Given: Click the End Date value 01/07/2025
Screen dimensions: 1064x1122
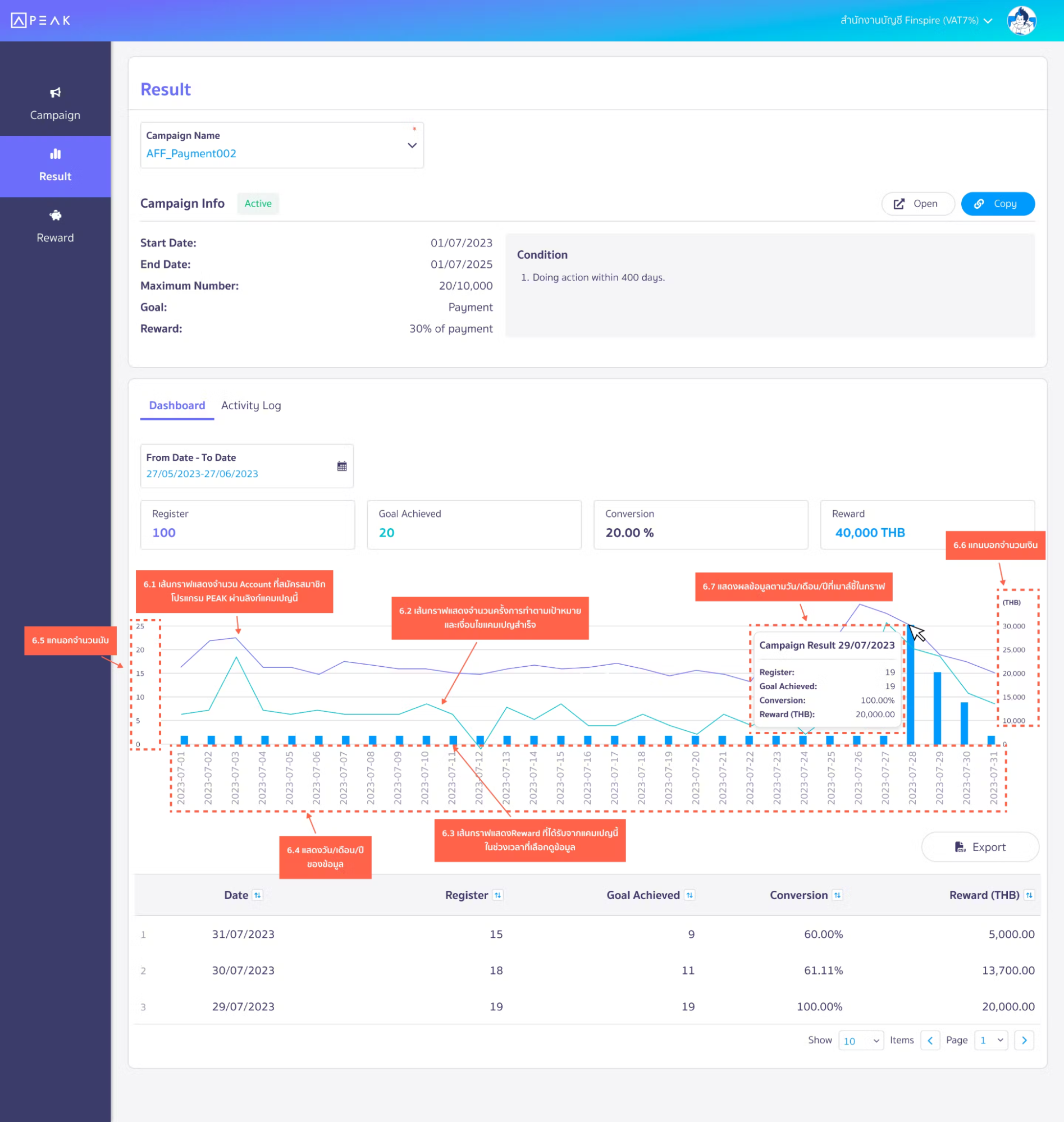Looking at the screenshot, I should click(x=461, y=264).
